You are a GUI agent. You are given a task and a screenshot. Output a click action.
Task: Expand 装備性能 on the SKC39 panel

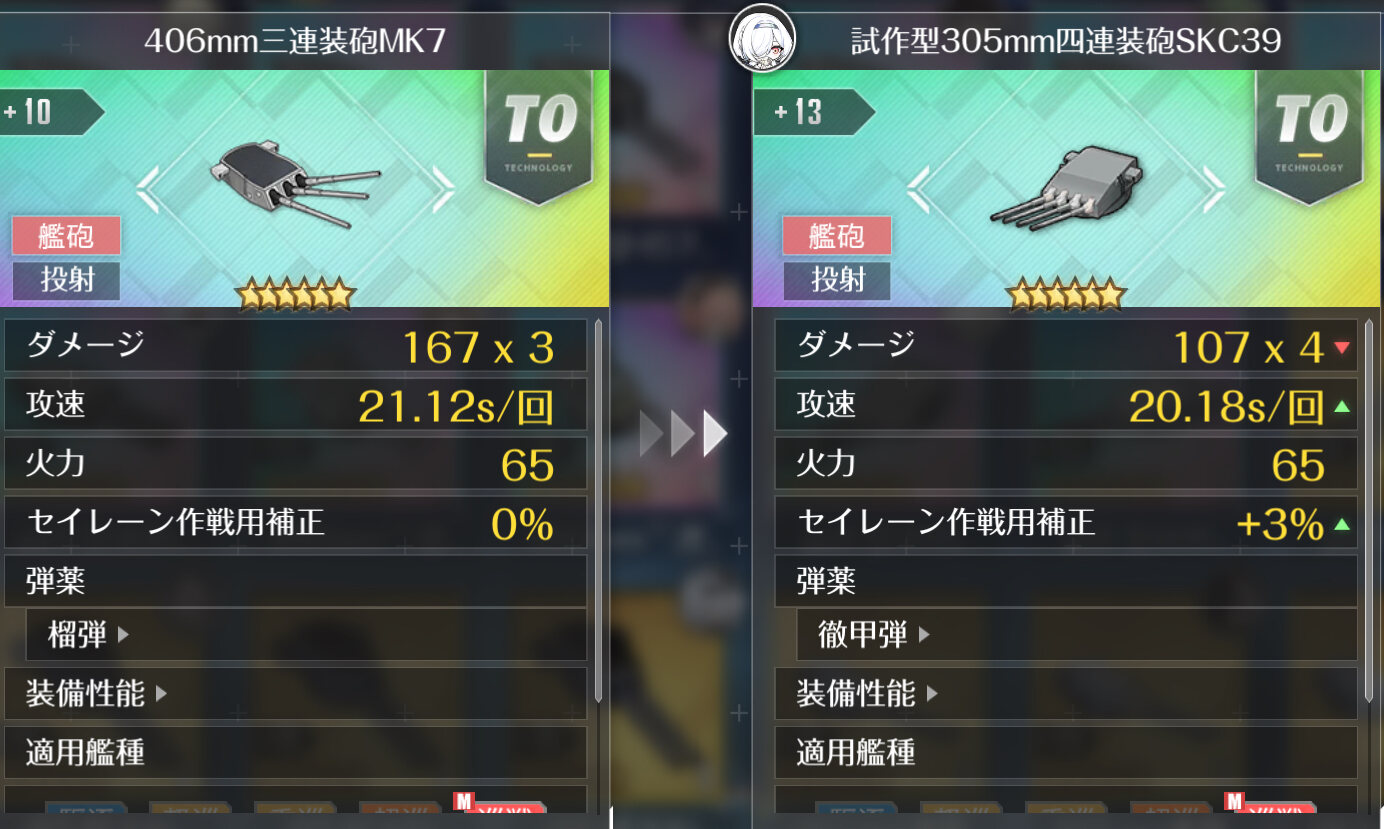867,693
